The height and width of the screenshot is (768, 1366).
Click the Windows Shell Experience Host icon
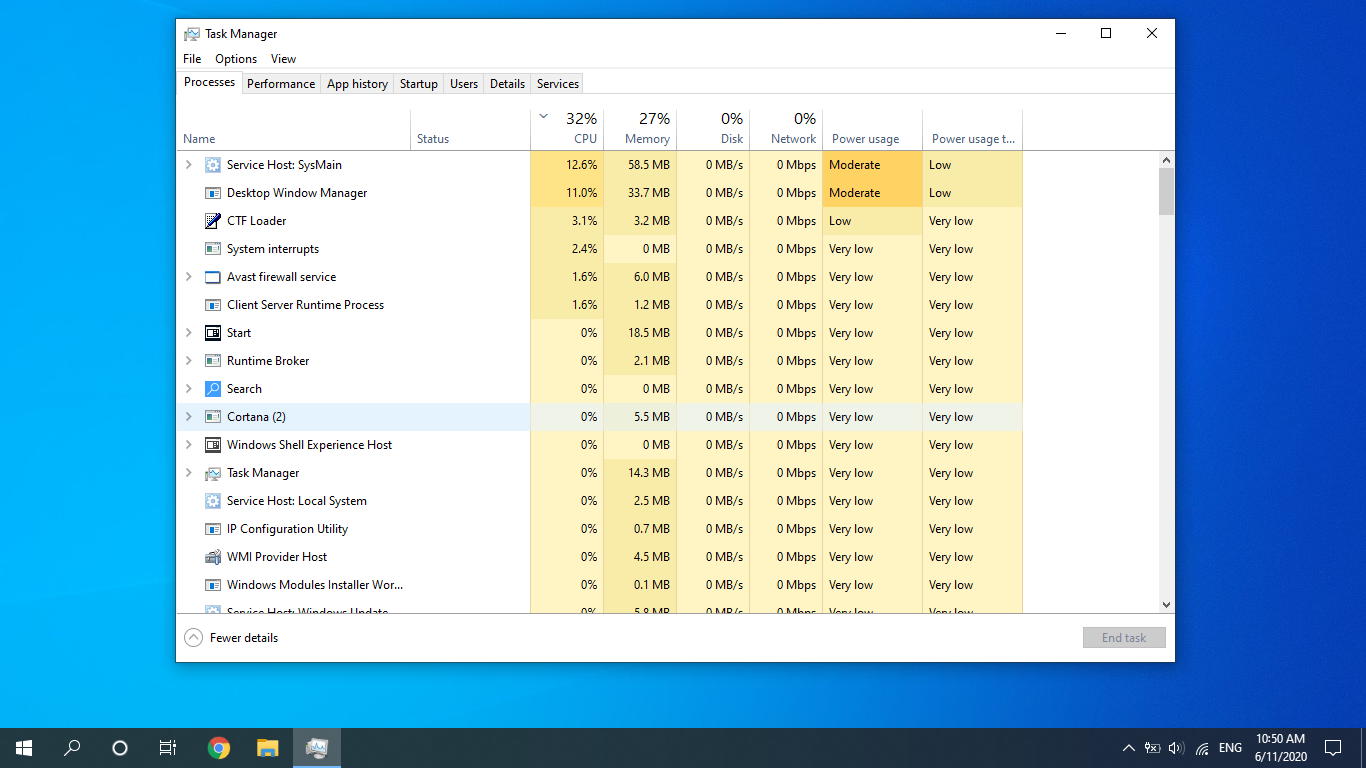212,445
